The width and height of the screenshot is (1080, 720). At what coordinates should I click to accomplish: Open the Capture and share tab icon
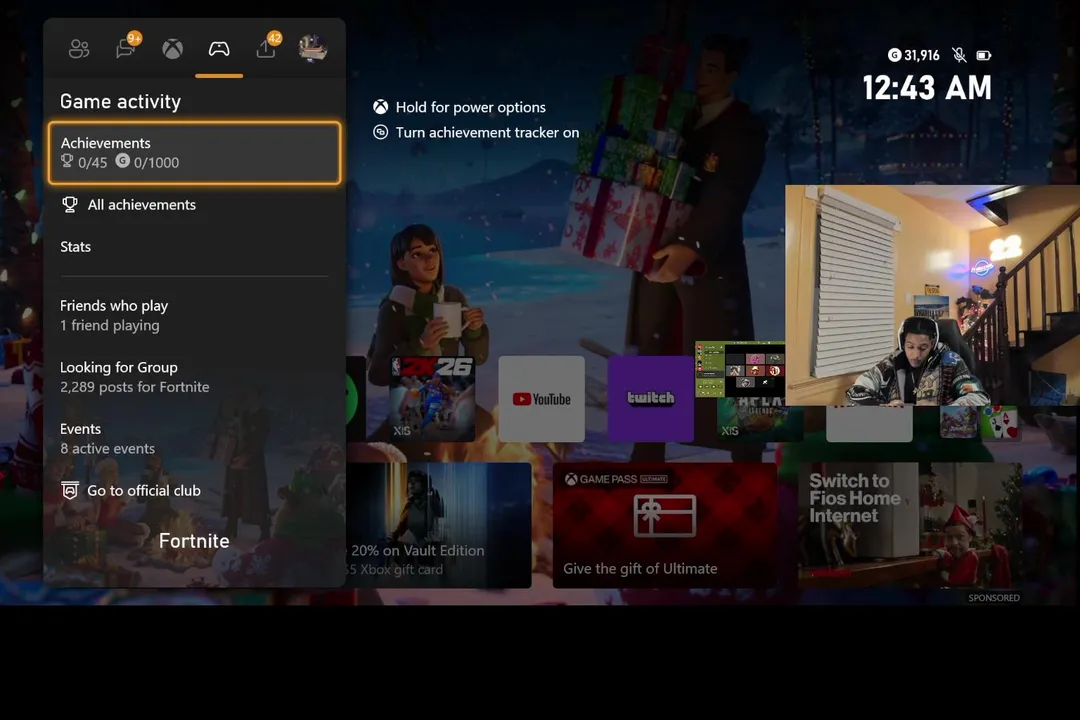click(266, 49)
